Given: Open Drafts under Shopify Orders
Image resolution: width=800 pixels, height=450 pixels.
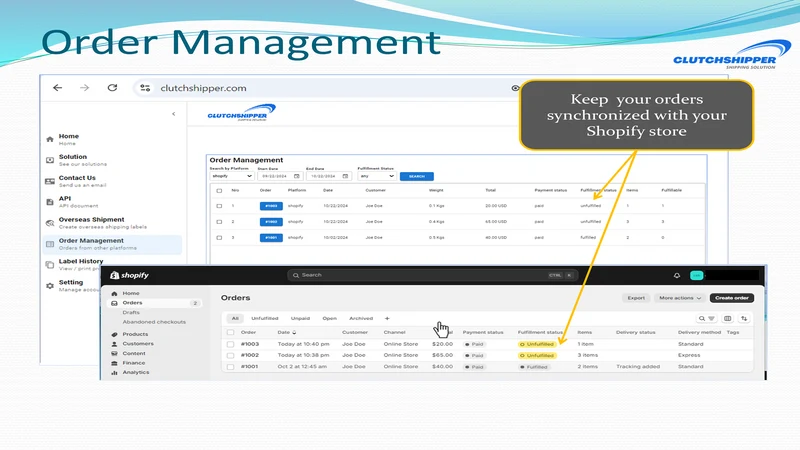Looking at the screenshot, I should (131, 312).
